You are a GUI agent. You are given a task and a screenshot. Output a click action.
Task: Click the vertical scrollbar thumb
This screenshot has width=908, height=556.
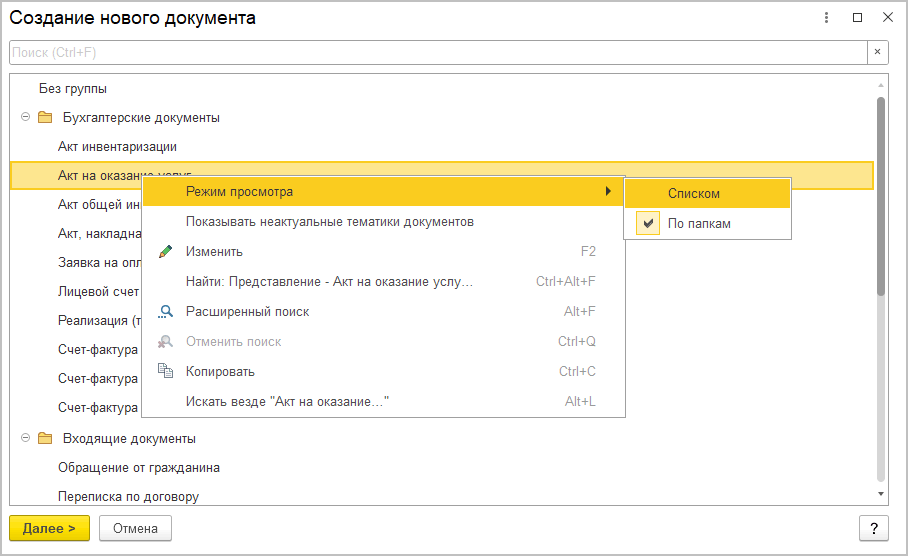pos(880,195)
